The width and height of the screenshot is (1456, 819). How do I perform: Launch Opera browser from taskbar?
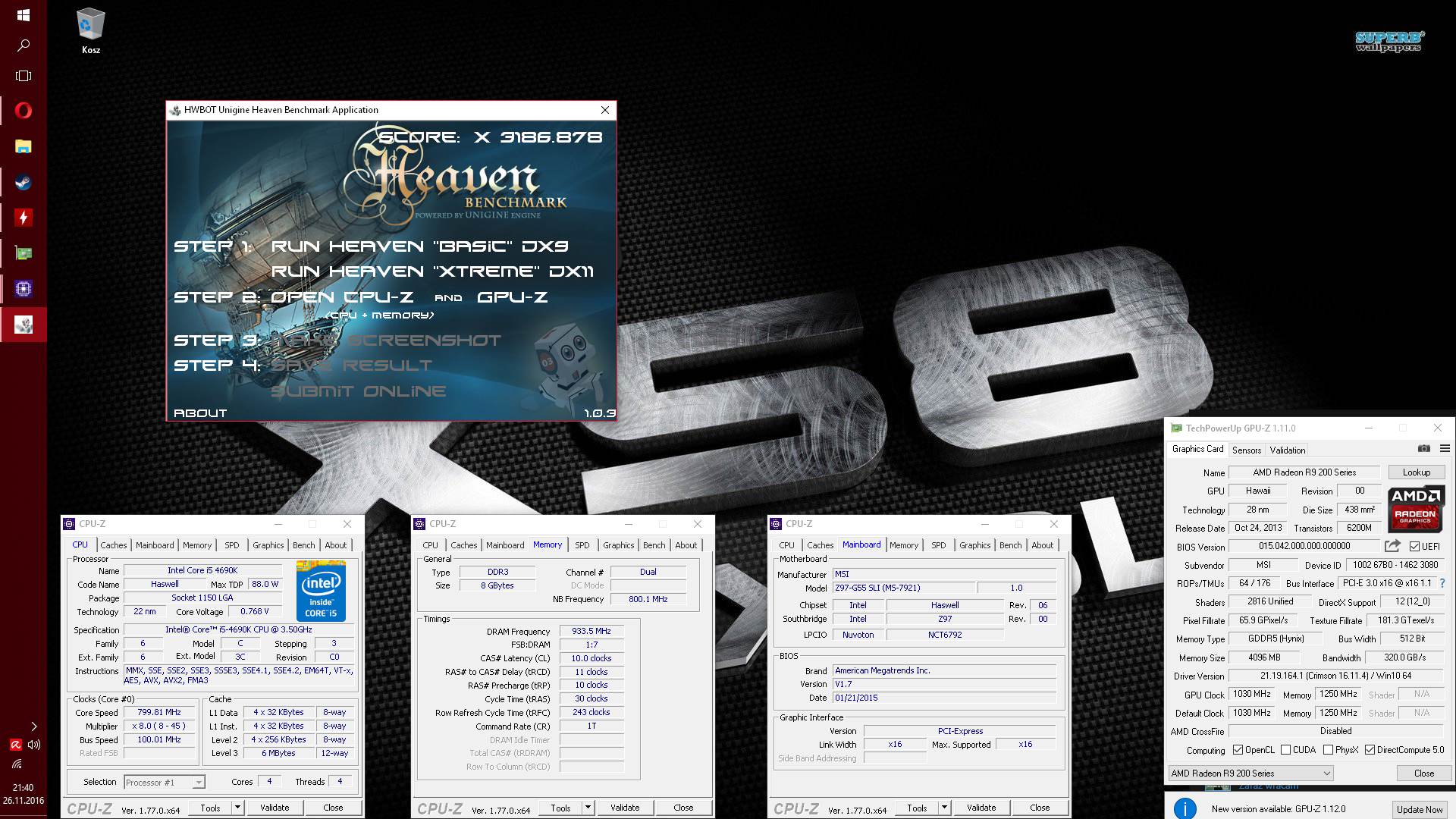[24, 111]
